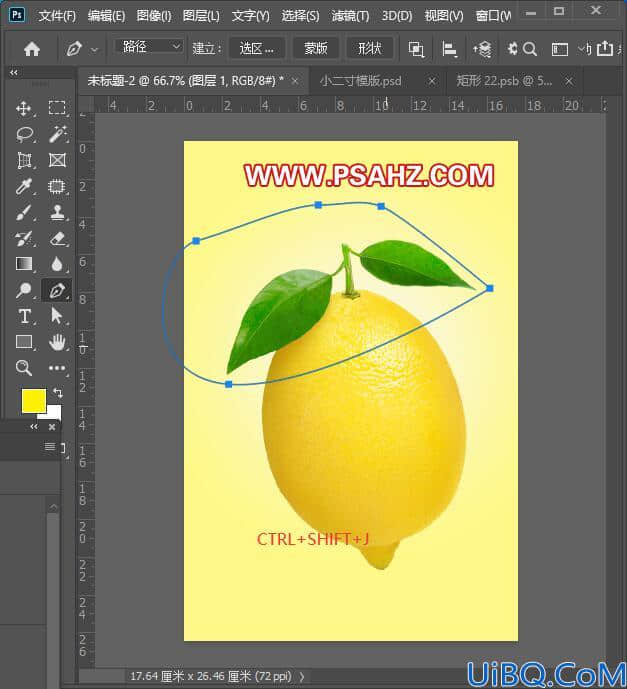Close the 未标题-2 document tab
Viewport: 627px width, 689px height.
[295, 81]
